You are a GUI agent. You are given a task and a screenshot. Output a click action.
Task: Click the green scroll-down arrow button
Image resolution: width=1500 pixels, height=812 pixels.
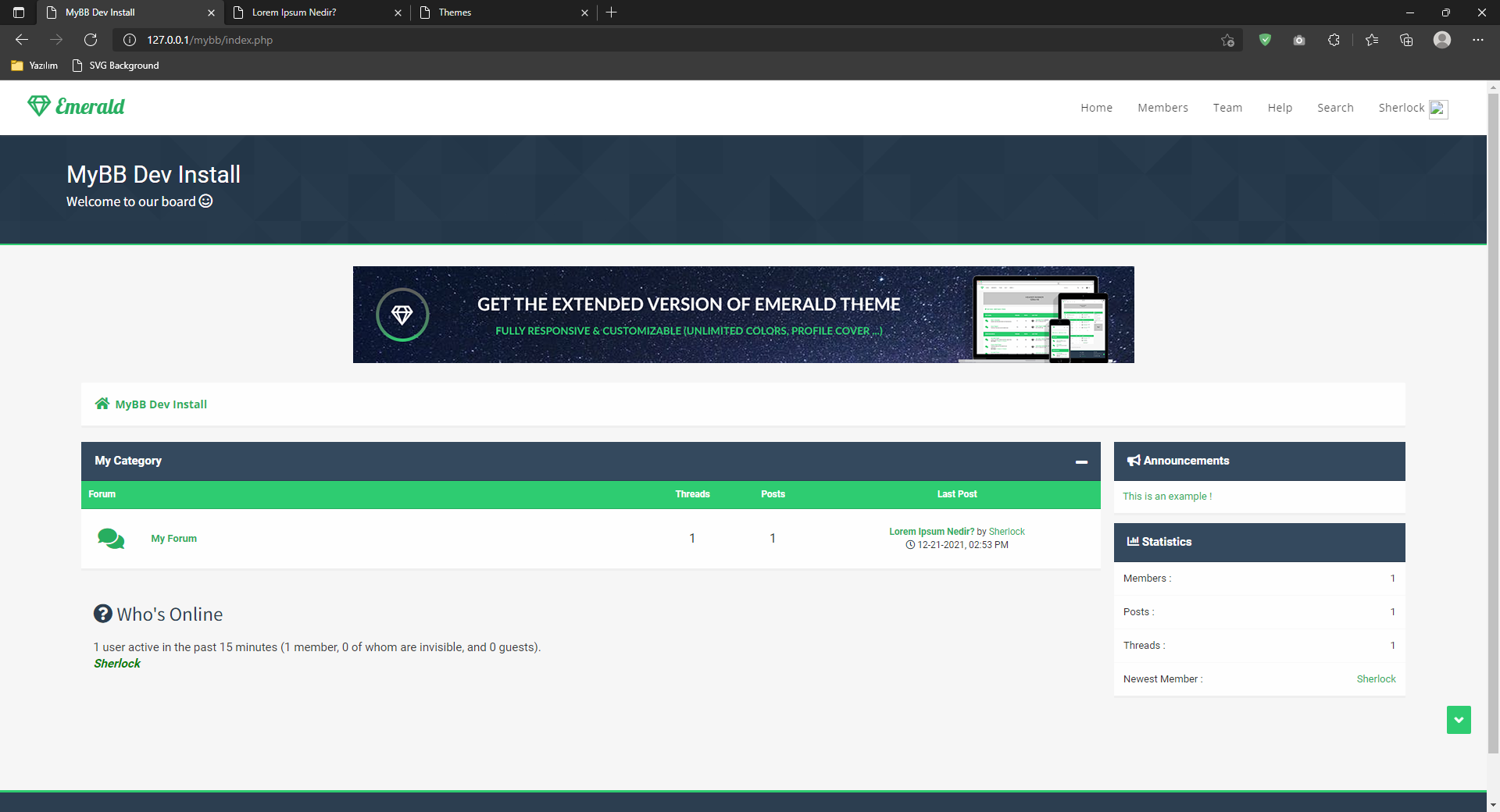pos(1459,720)
